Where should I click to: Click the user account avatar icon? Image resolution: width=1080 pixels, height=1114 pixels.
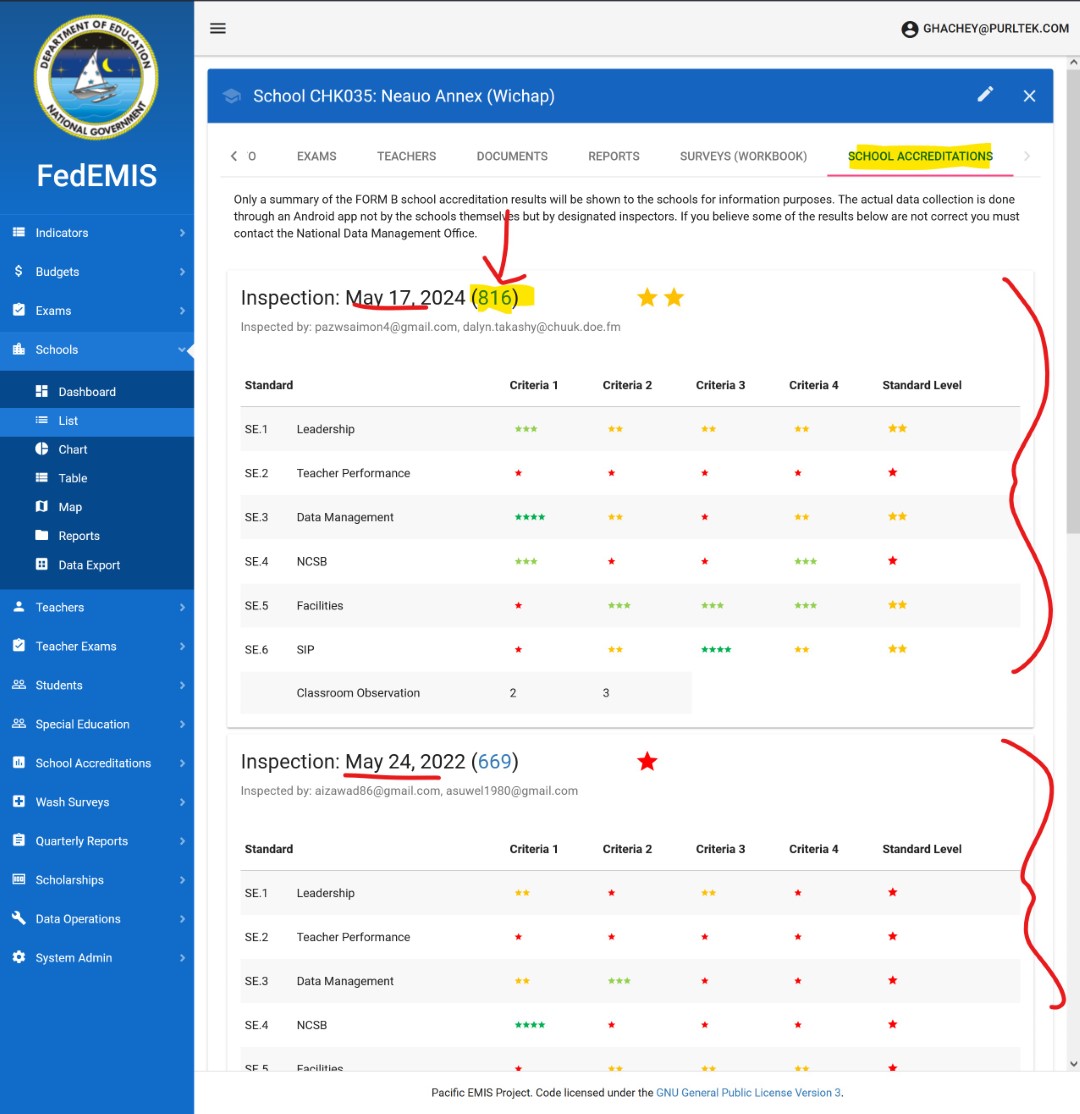tap(909, 29)
